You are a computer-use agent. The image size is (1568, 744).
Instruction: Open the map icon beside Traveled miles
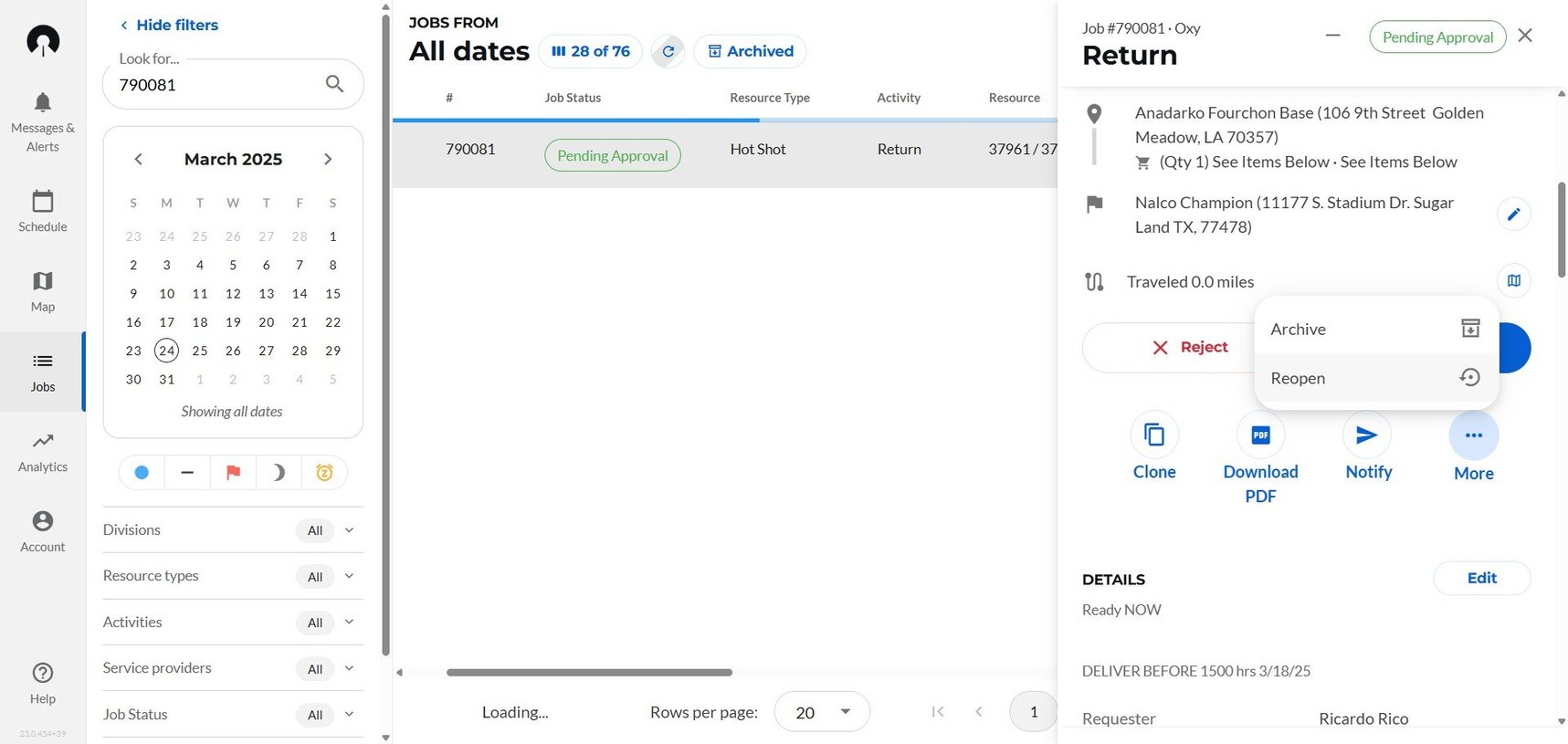(x=1513, y=281)
